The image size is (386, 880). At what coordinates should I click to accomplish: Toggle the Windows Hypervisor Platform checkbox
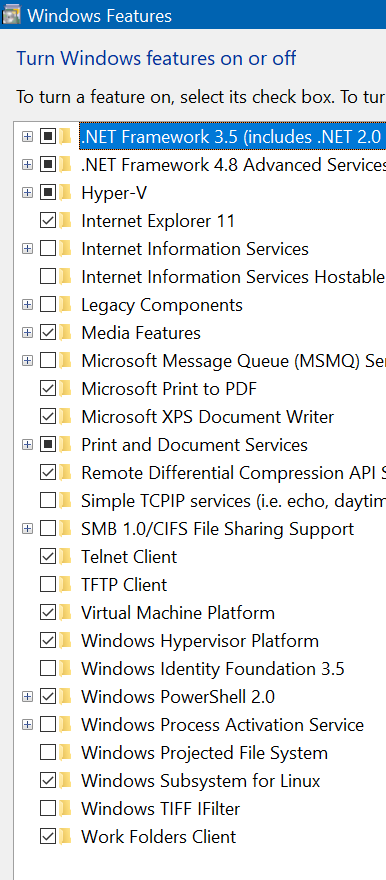[48, 641]
